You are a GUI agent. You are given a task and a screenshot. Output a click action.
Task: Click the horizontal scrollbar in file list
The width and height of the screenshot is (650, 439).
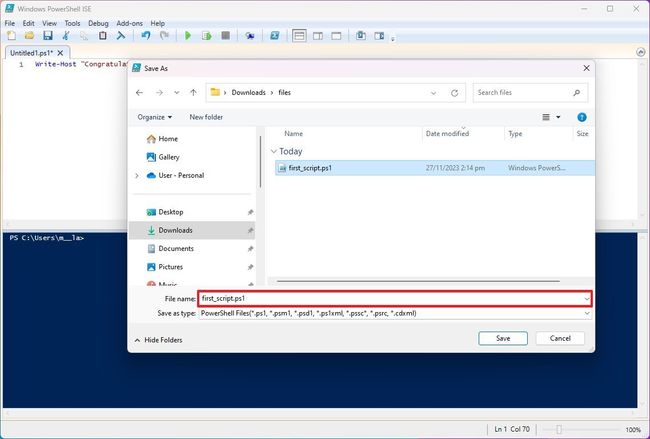click(x=418, y=281)
